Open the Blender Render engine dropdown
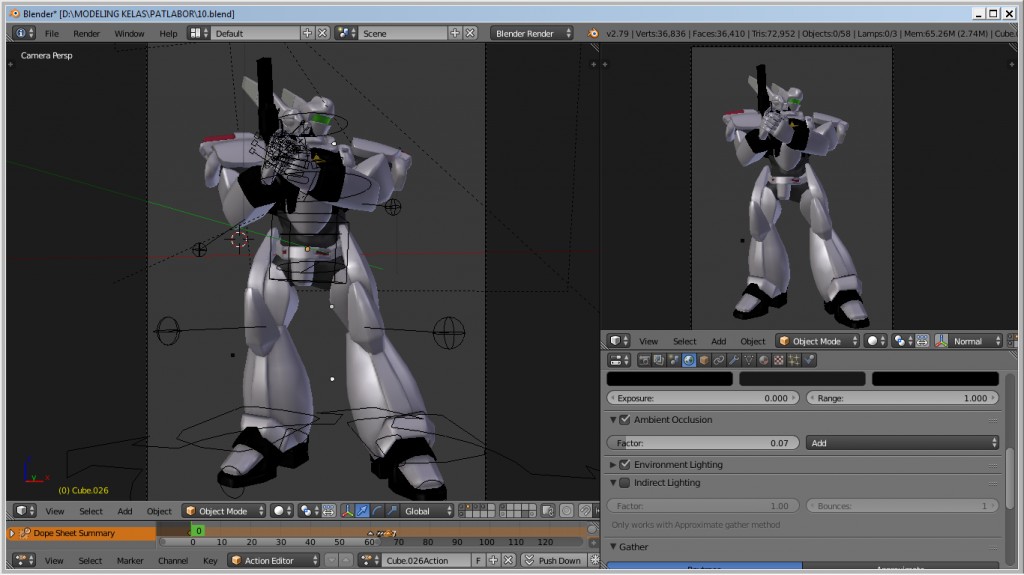1024x575 pixels. tap(533, 33)
